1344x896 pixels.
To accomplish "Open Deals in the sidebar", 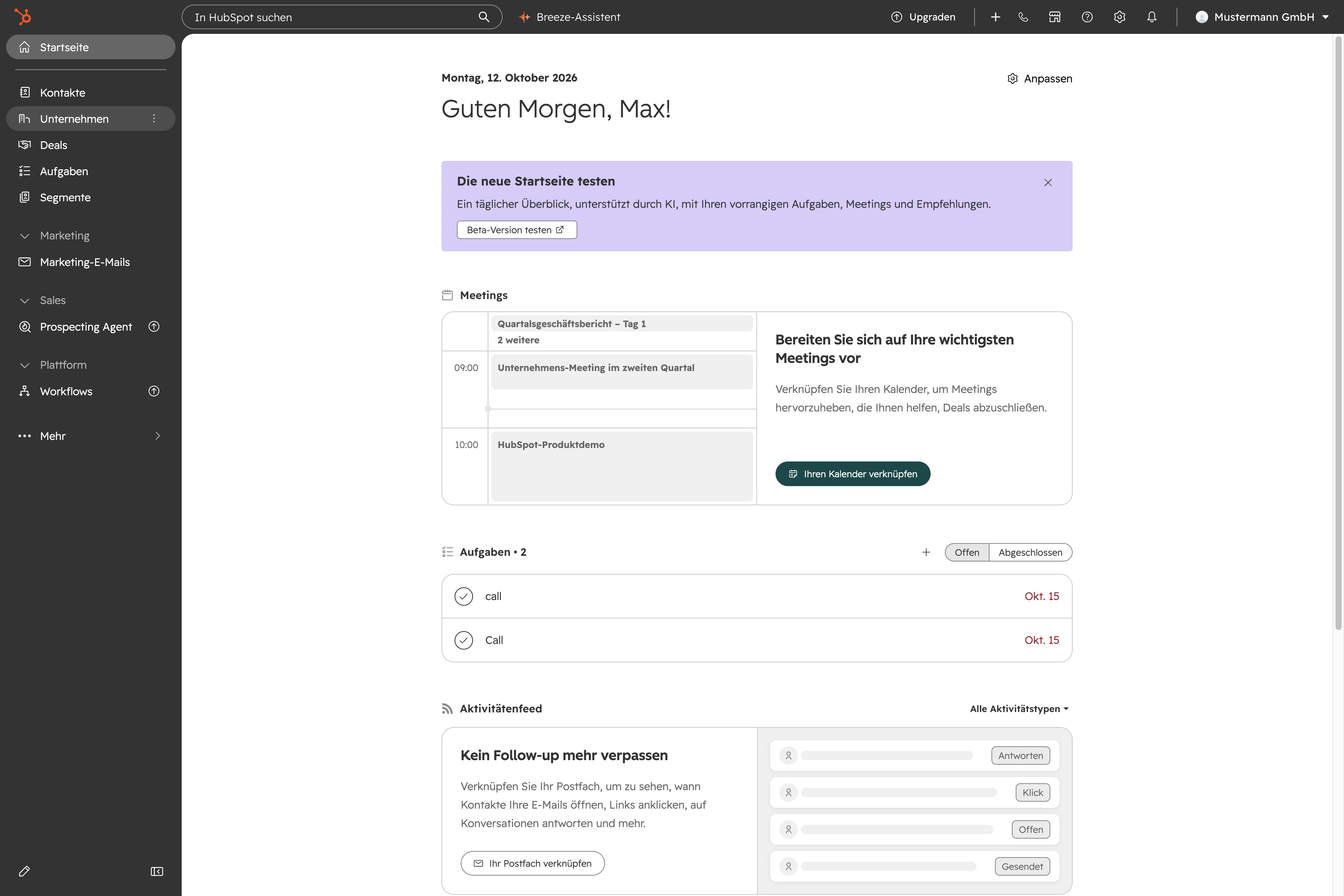I will click(x=90, y=145).
